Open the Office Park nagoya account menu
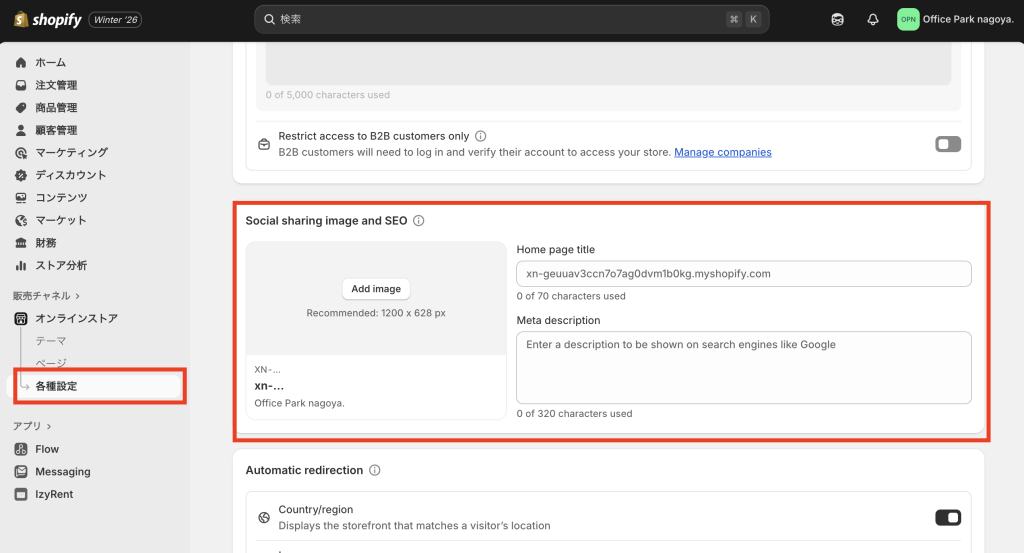 coord(954,19)
